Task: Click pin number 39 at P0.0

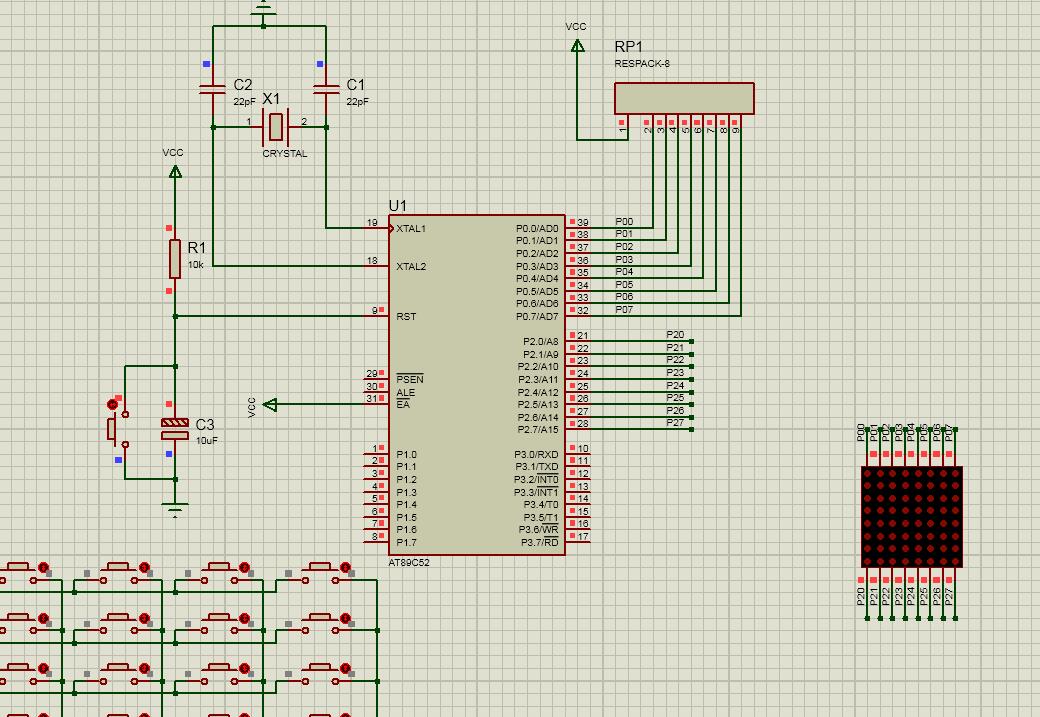Action: (582, 223)
